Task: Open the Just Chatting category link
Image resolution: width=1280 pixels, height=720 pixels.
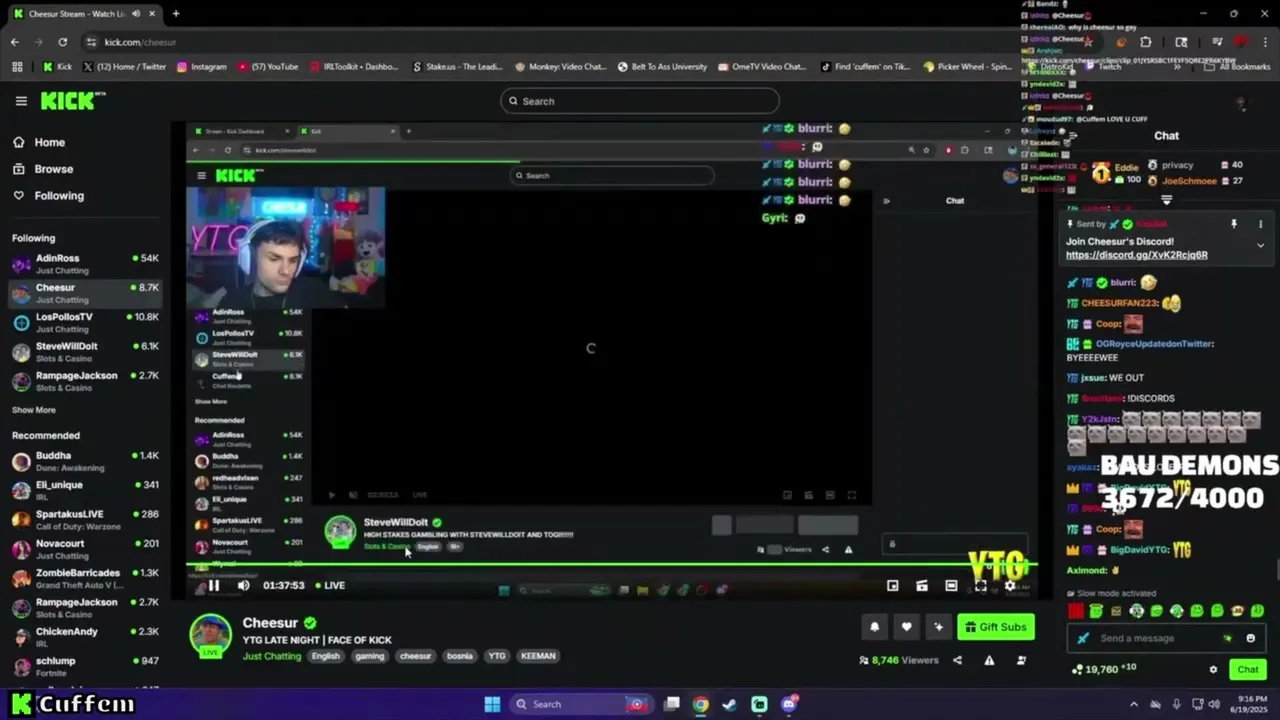Action: [x=272, y=656]
